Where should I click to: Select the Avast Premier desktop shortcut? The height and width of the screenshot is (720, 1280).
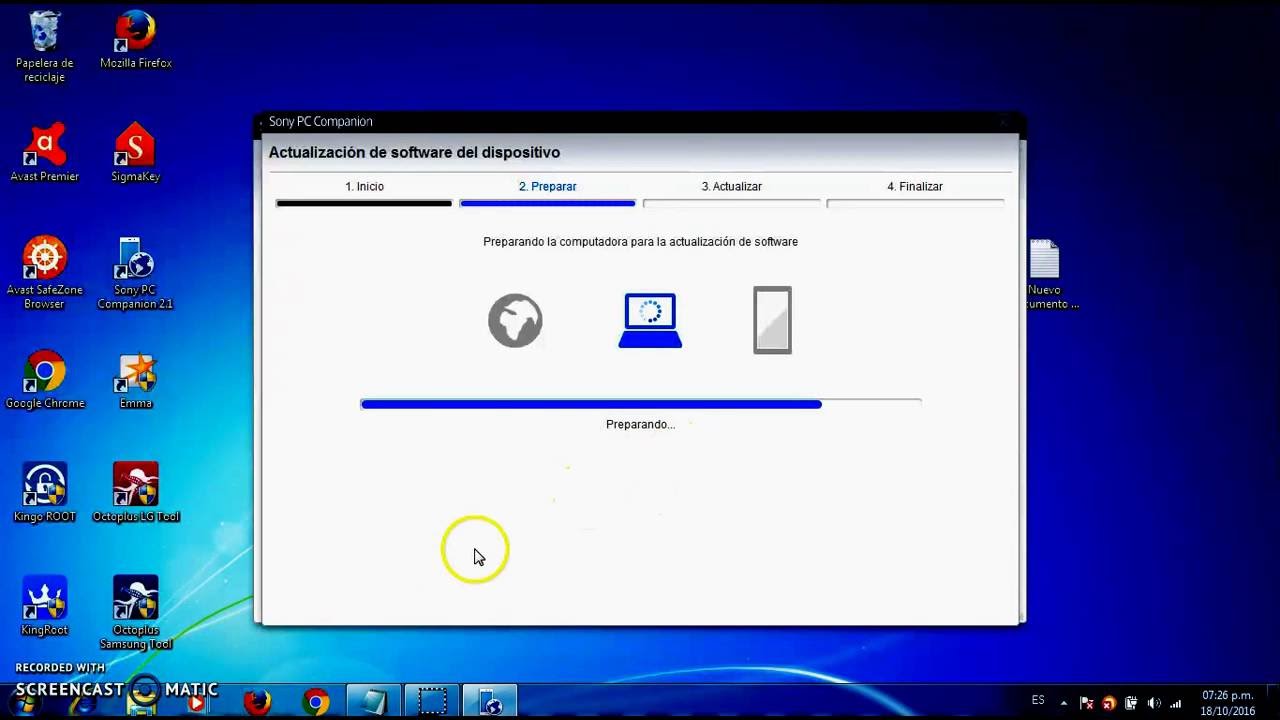(x=44, y=153)
